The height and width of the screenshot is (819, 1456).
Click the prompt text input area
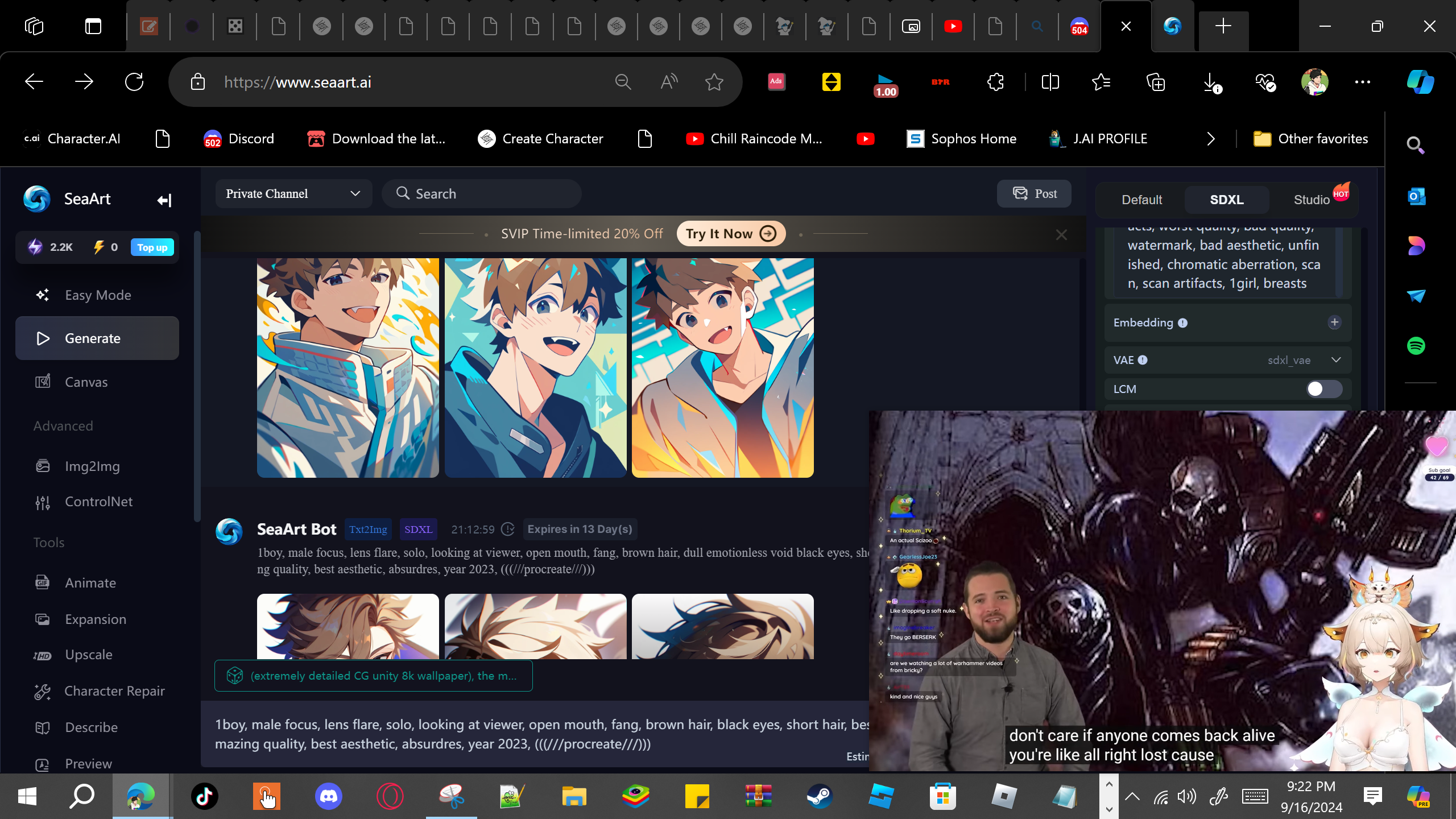coord(535,734)
